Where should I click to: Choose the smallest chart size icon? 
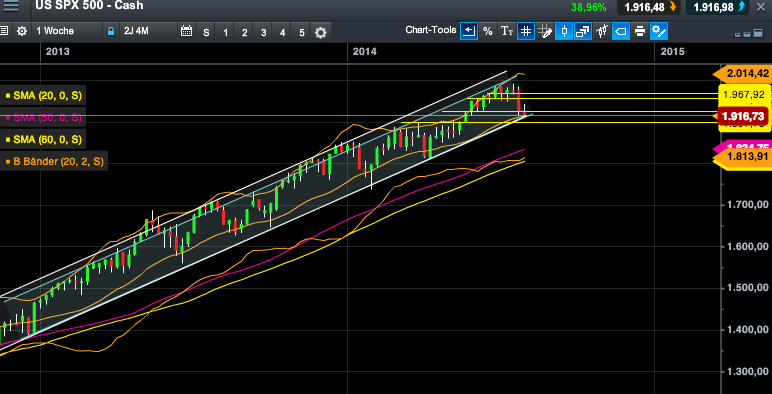click(x=738, y=35)
